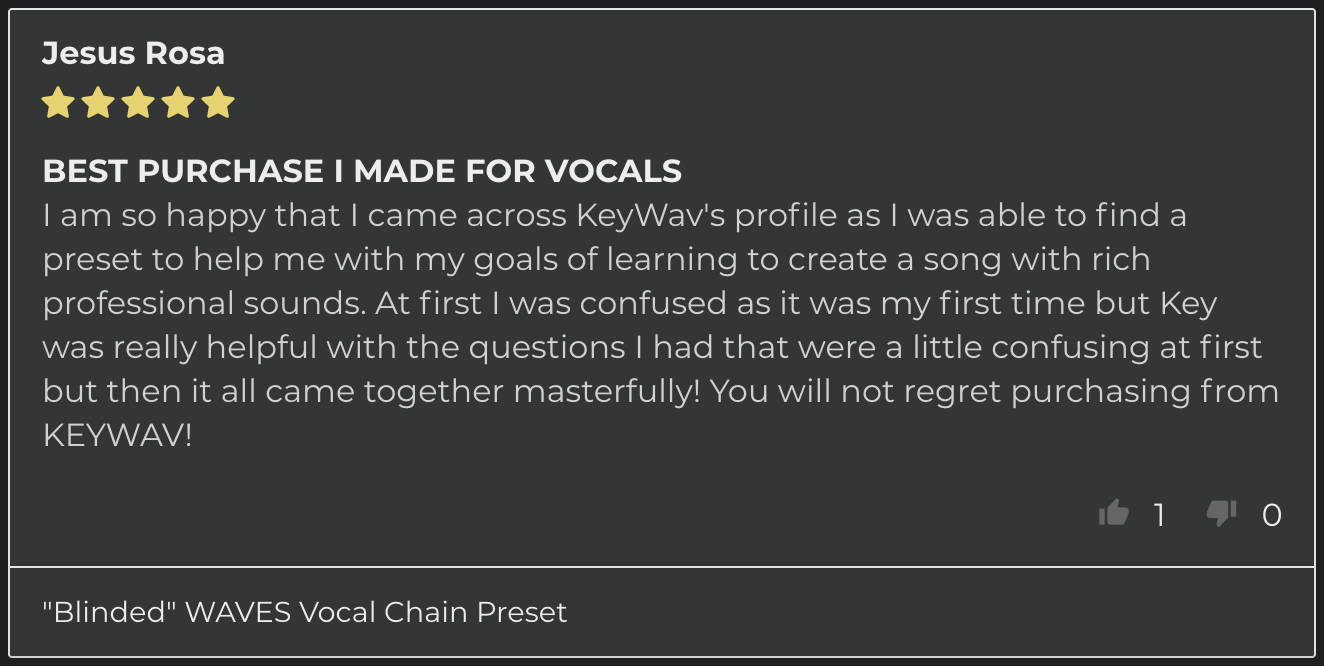Select the fifth rating star
The image size is (1324, 666).
[218, 103]
